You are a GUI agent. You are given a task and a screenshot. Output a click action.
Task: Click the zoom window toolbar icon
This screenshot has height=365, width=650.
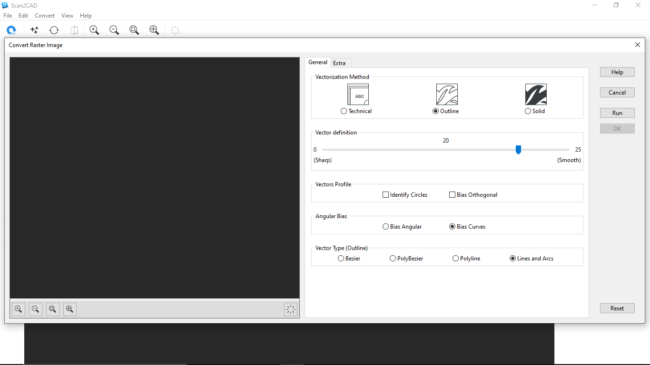pyautogui.click(x=134, y=30)
